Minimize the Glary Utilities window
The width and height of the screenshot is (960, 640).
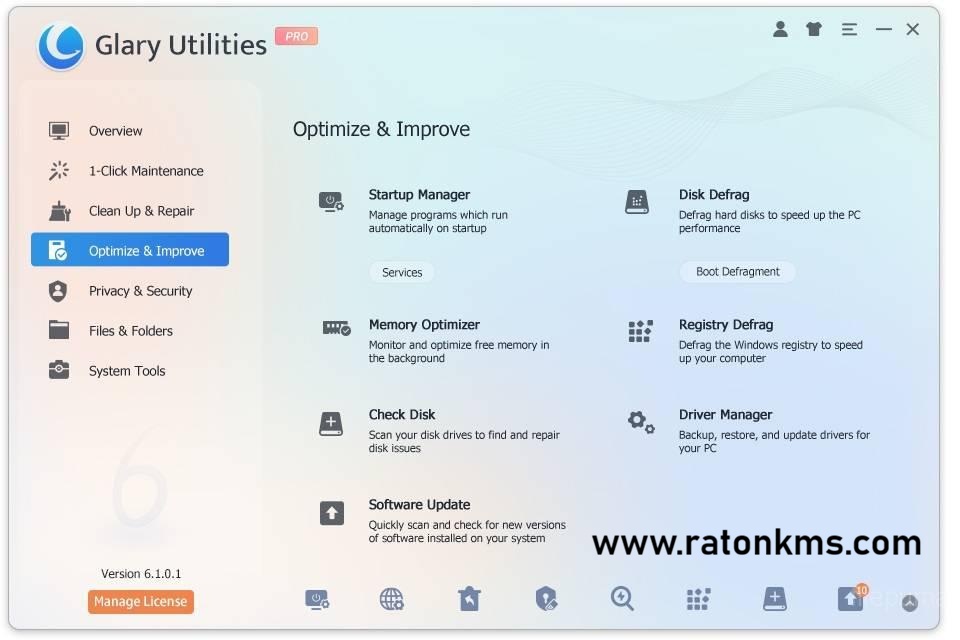(x=883, y=29)
